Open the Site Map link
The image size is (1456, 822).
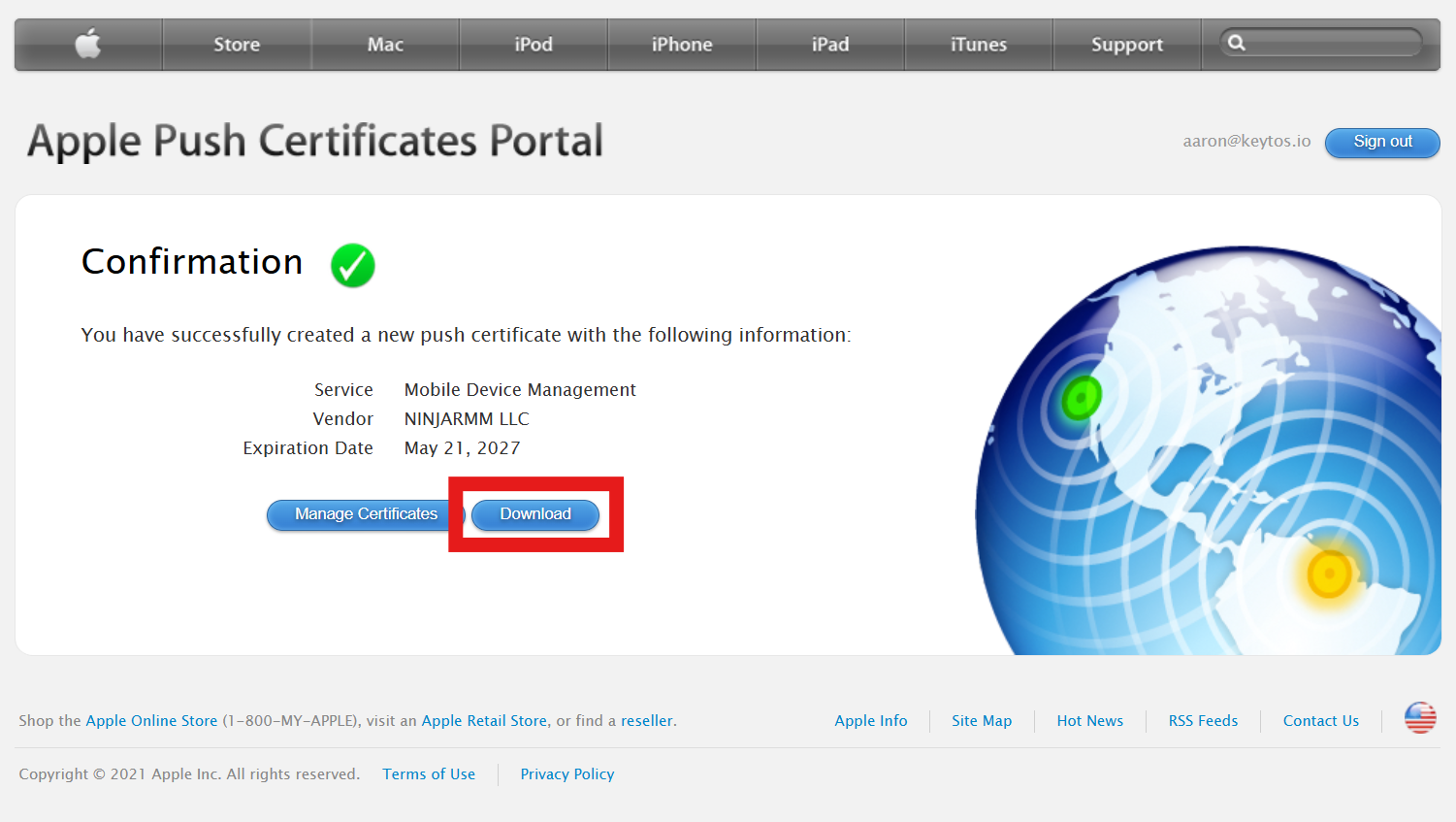[982, 721]
